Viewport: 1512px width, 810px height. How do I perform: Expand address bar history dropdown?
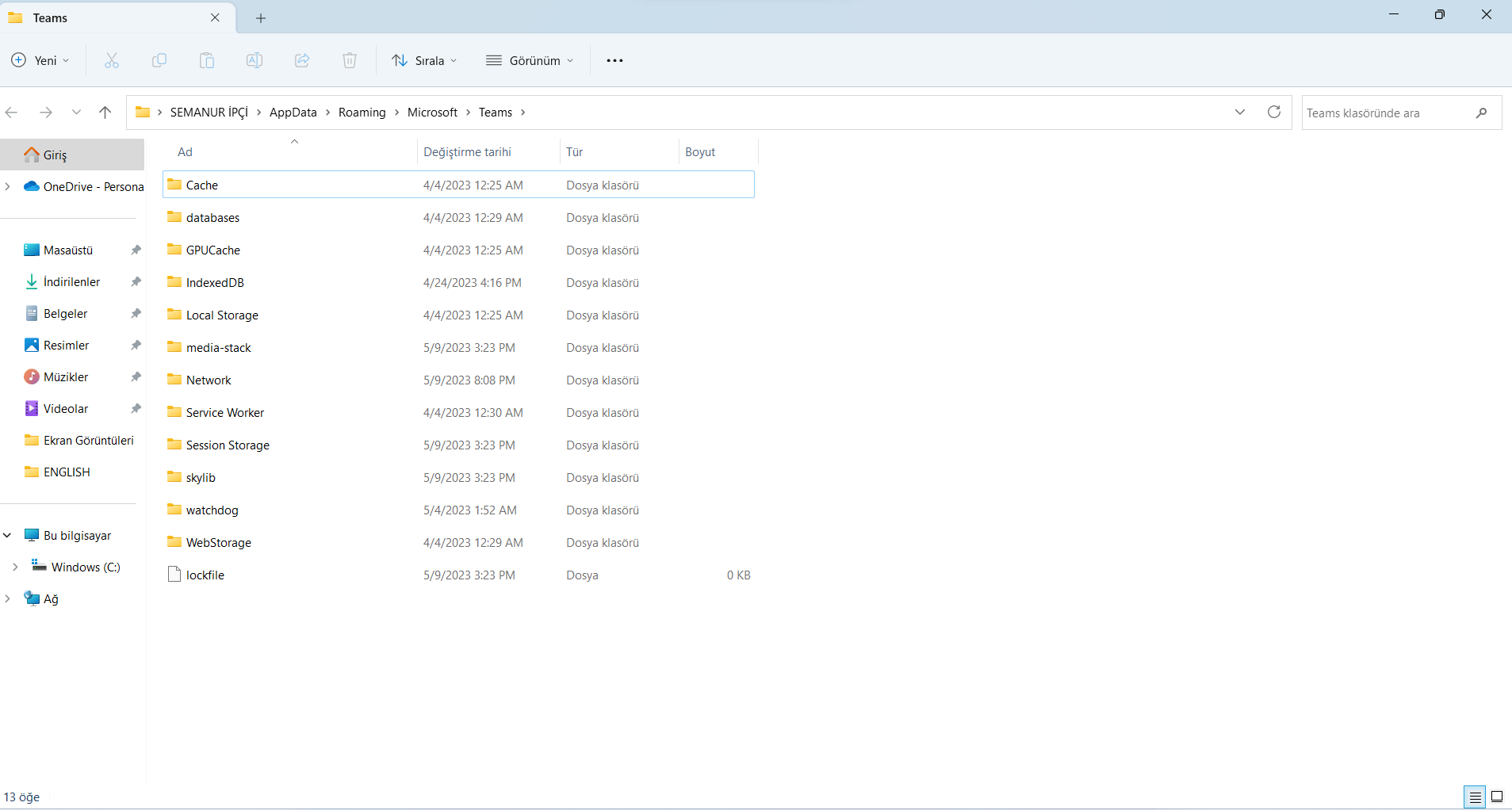pyautogui.click(x=1240, y=112)
